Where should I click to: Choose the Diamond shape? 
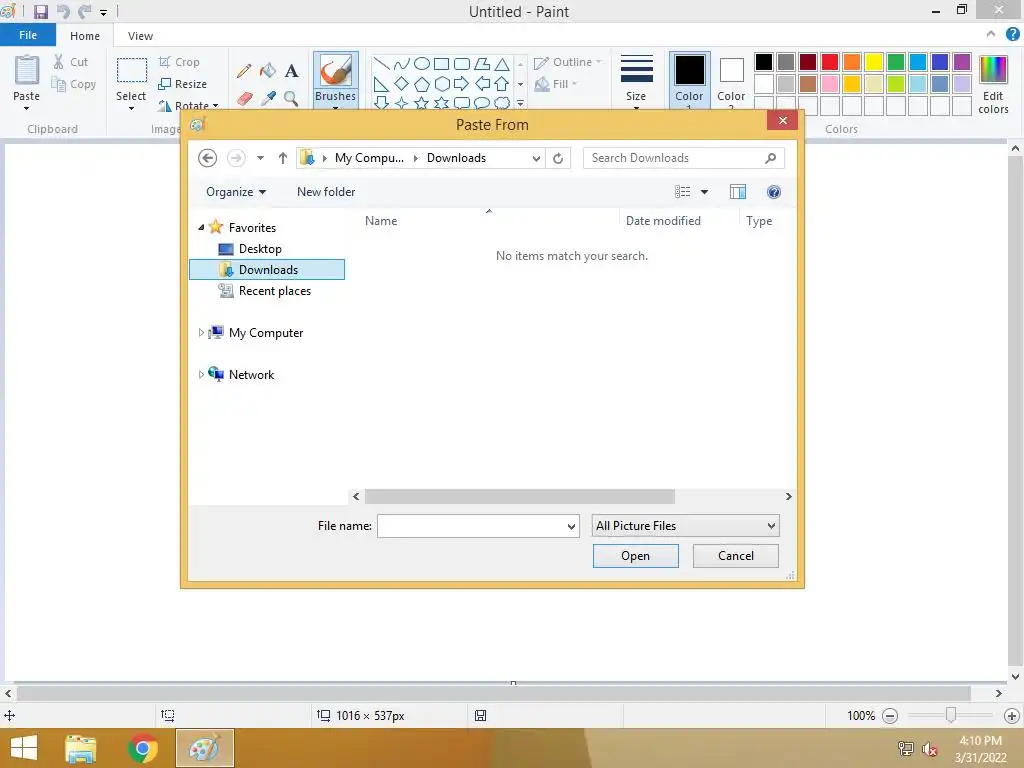pos(402,84)
